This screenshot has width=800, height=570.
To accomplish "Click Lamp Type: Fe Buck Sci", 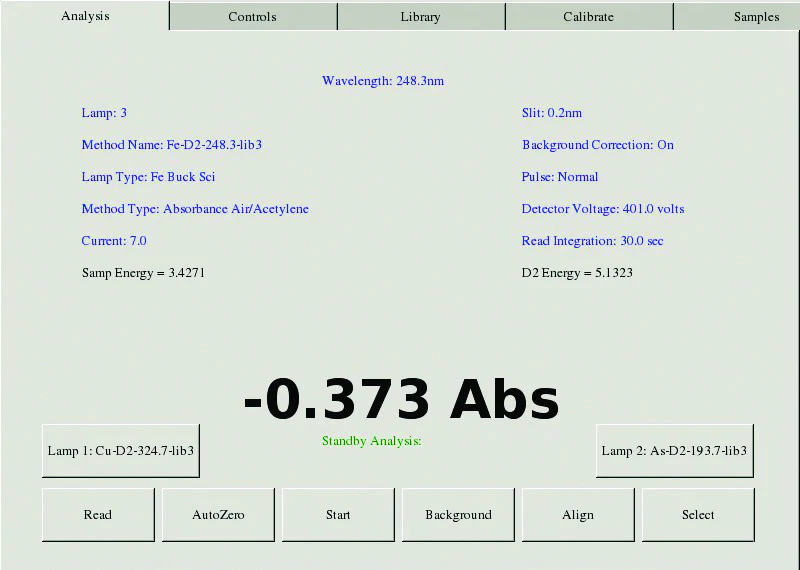I will [148, 177].
